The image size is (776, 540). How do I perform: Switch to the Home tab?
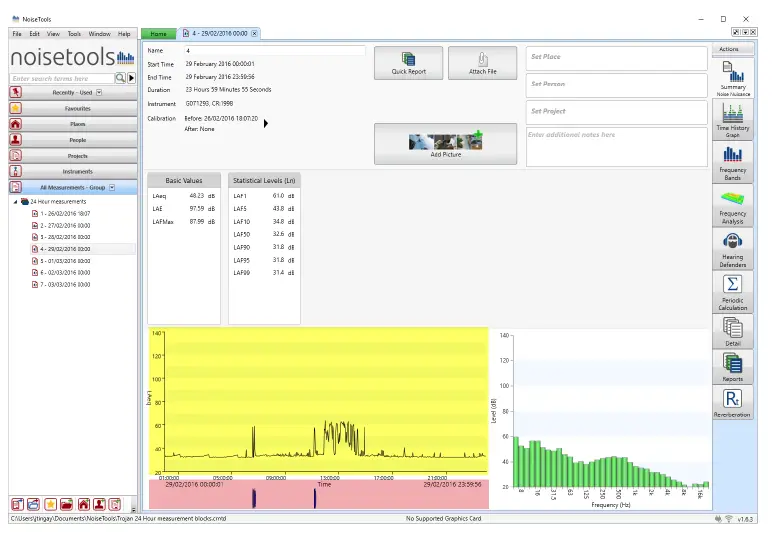coord(158,34)
